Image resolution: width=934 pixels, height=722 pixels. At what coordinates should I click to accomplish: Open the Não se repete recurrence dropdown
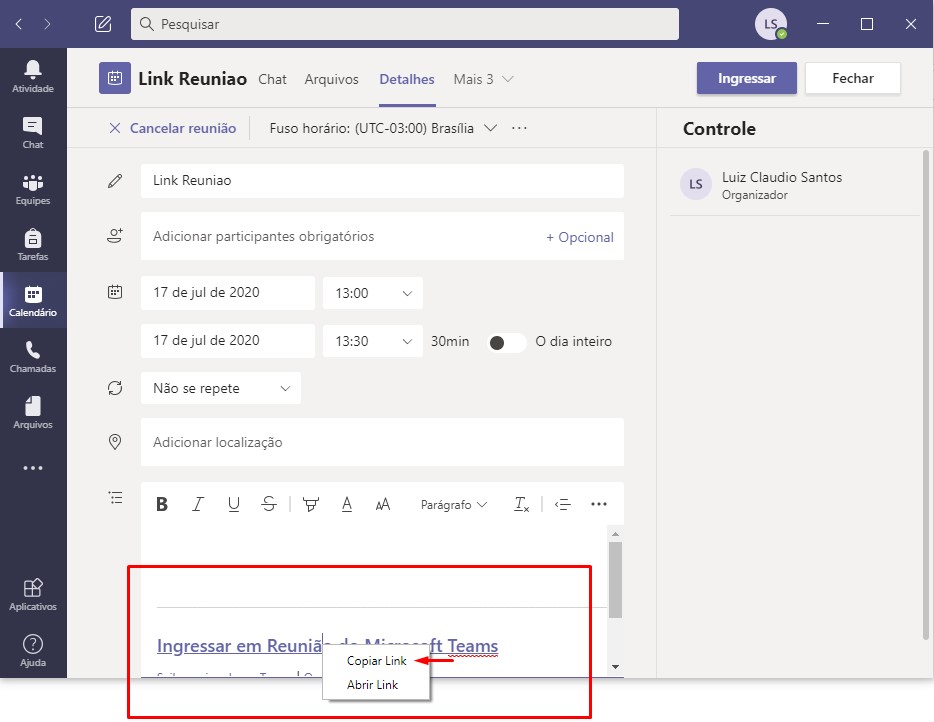[221, 388]
